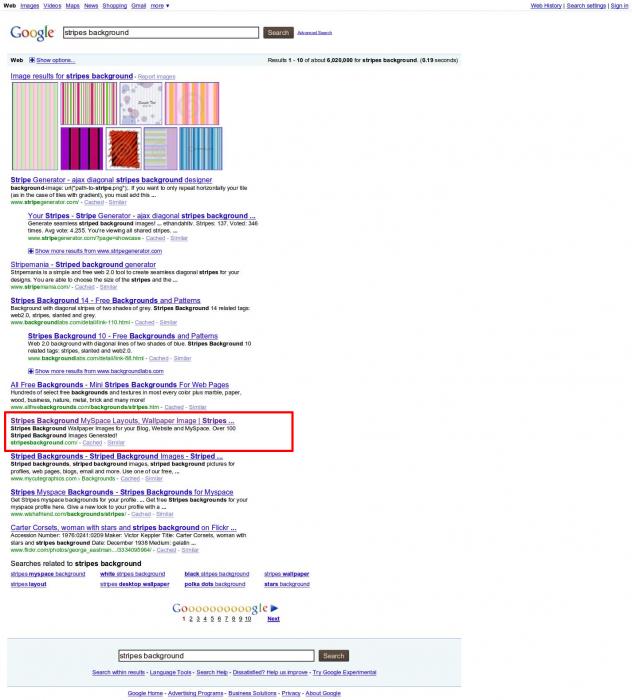Open Advertising Programs footer link
Image resolution: width=632 pixels, height=700 pixels.
195,693
